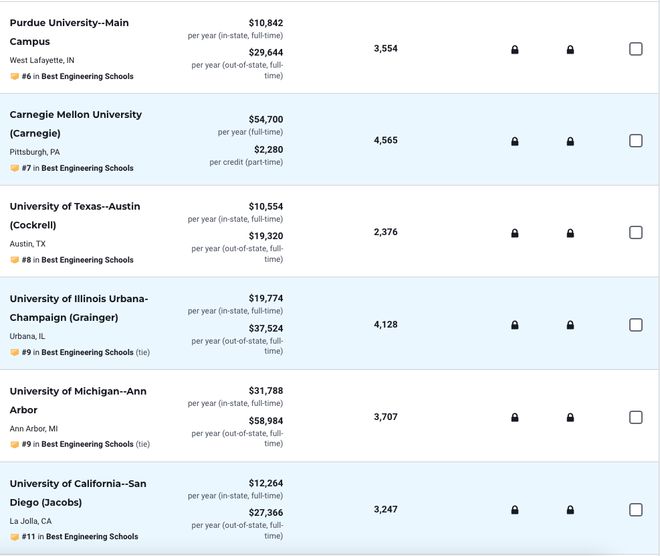
Task: Click second lock icon in Illinois Urbana-Champaign row
Action: 570,325
